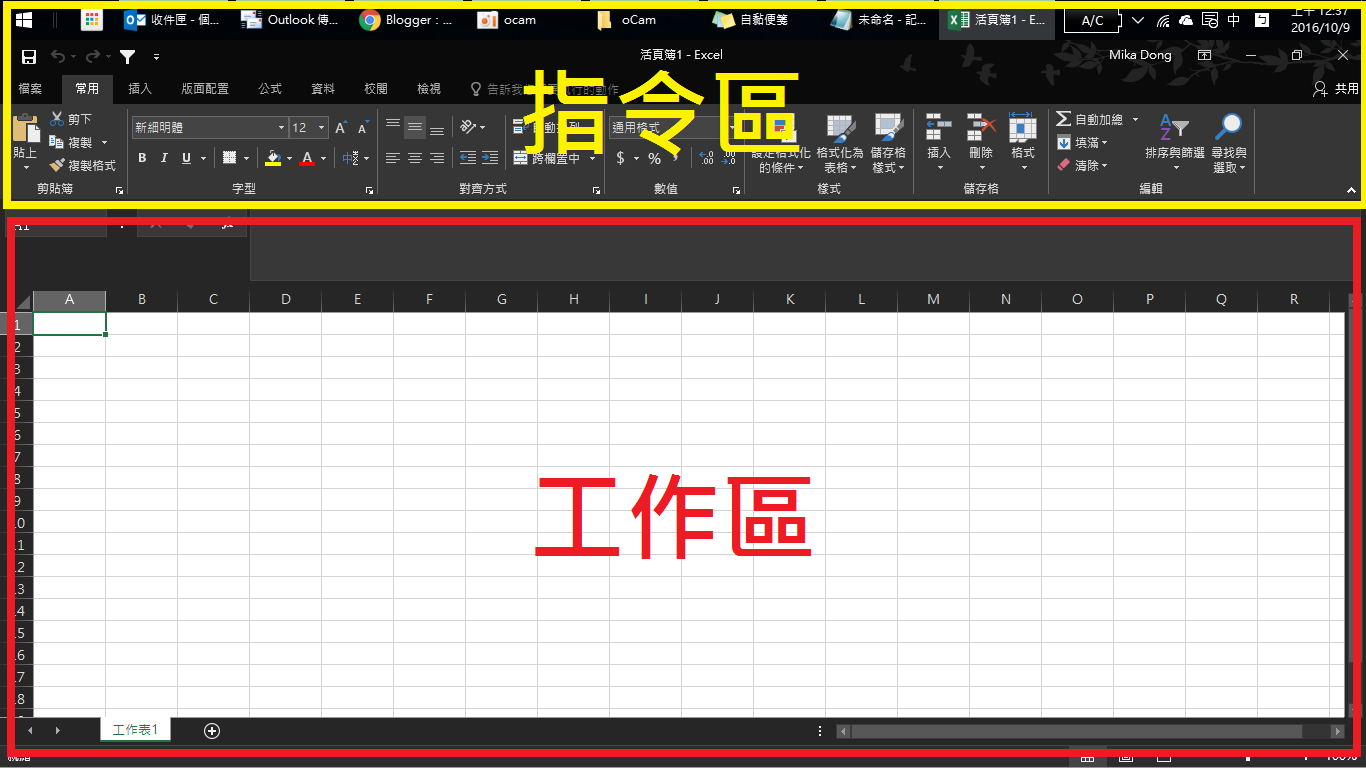The image size is (1366, 768).
Task: Center text horizontally
Action: [414, 158]
